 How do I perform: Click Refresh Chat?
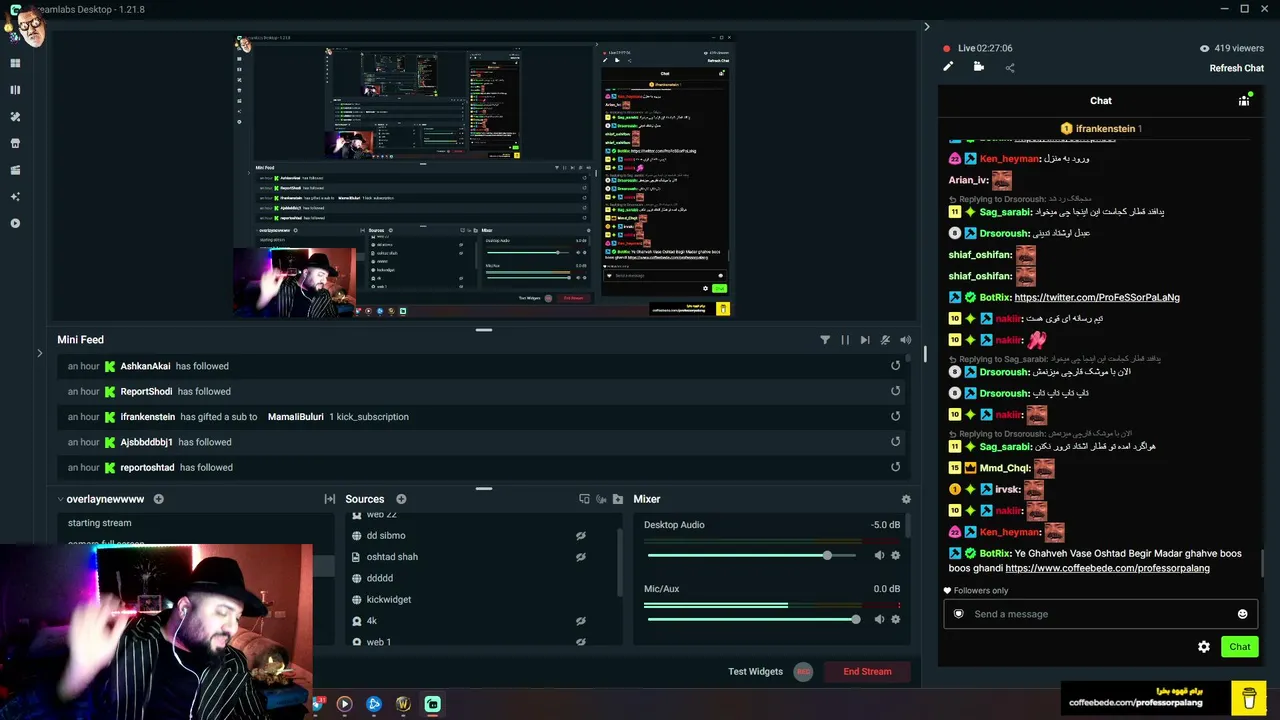pyautogui.click(x=1237, y=68)
